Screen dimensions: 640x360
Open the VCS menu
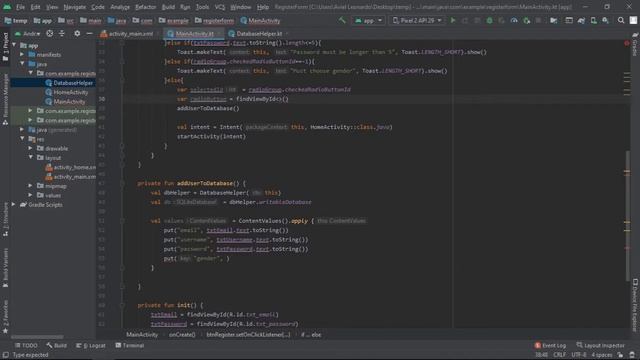220,7
